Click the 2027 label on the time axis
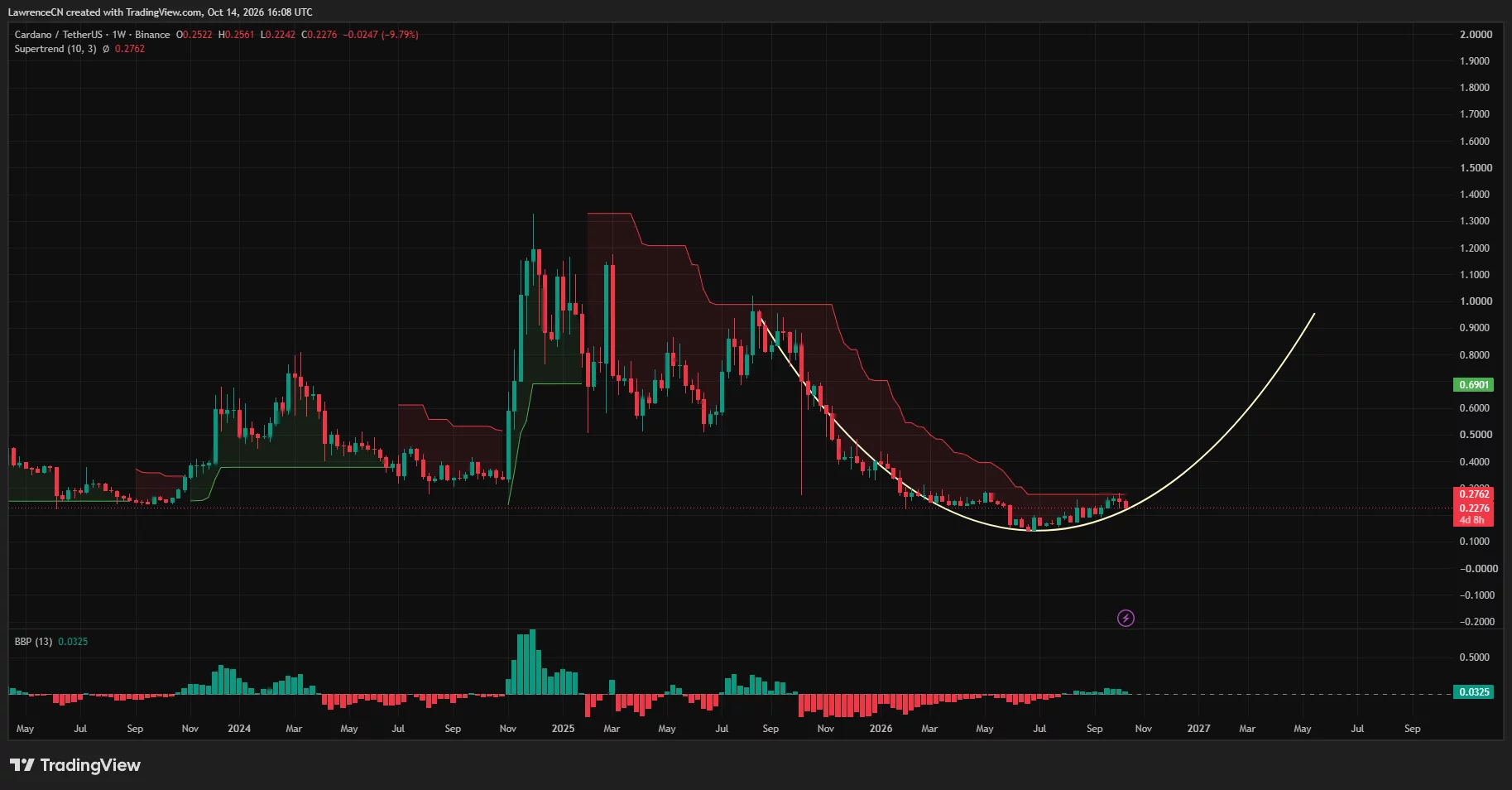 click(1198, 729)
